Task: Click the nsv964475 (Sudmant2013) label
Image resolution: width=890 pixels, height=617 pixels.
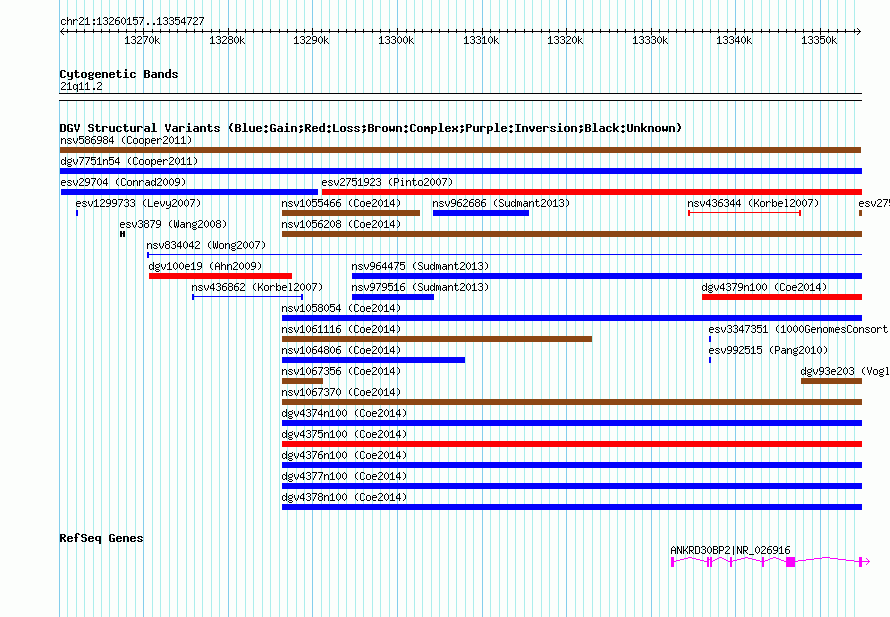Action: (x=420, y=266)
